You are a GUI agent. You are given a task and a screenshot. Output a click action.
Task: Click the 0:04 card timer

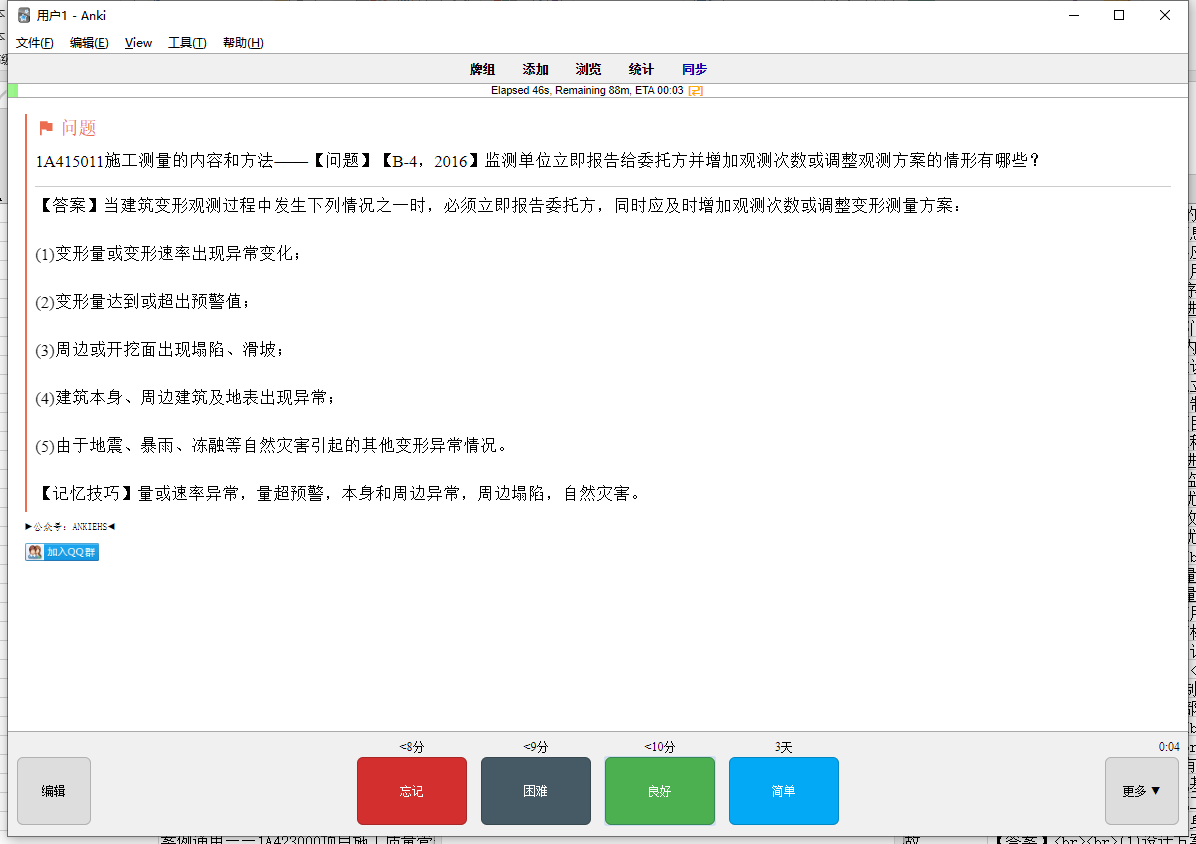[x=1169, y=747]
